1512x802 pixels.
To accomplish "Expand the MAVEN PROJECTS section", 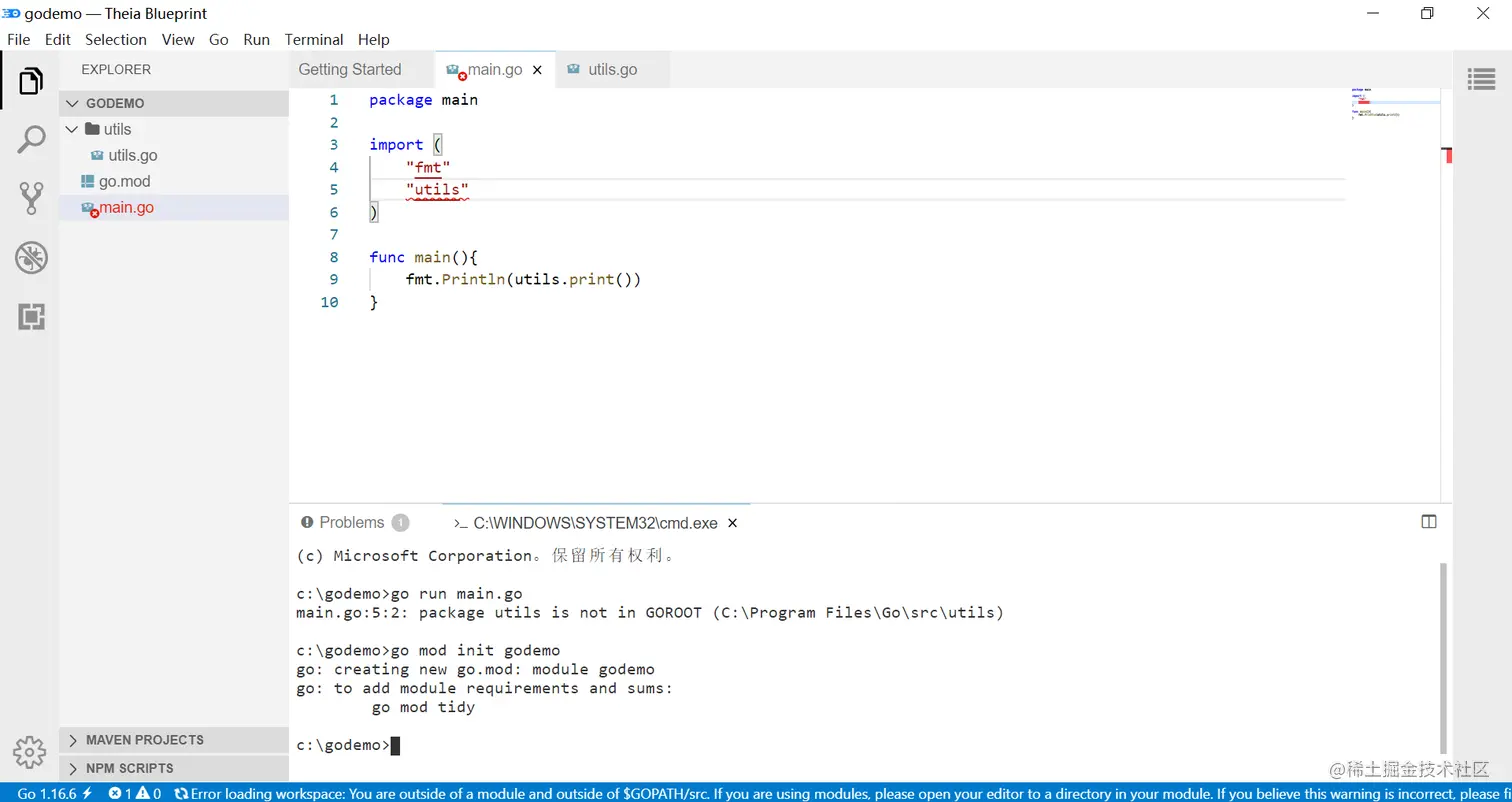I will [174, 740].
